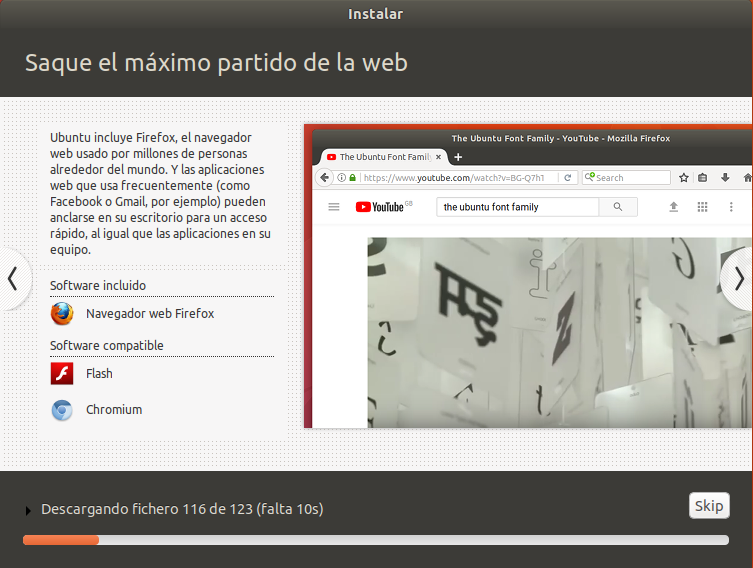Open the YouTube apps grid icon
Screen dimensions: 753x568
[x=703, y=207]
